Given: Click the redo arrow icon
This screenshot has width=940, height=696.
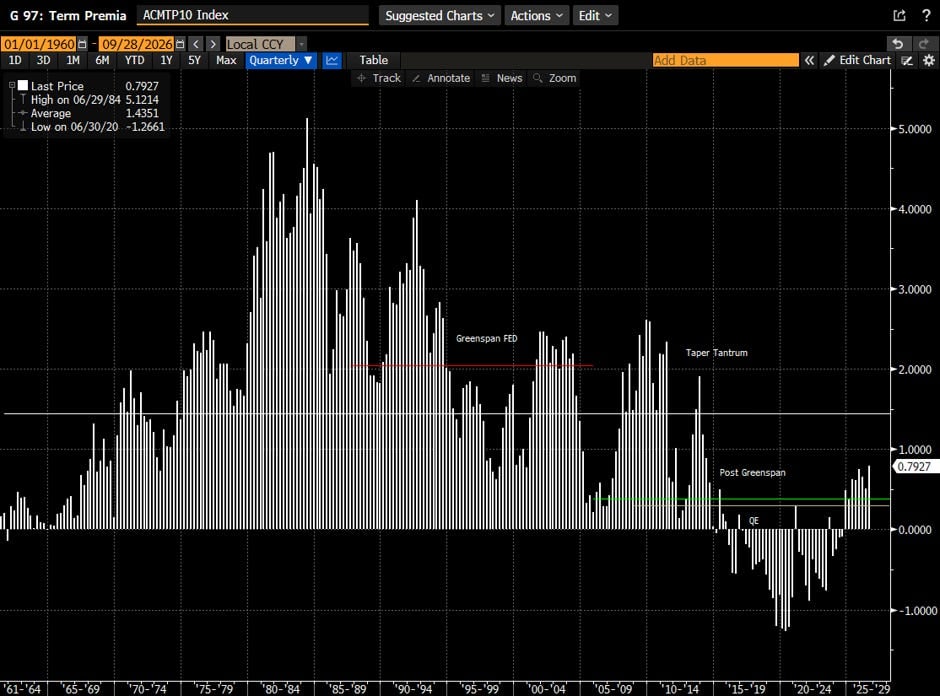Looking at the screenshot, I should [923, 44].
